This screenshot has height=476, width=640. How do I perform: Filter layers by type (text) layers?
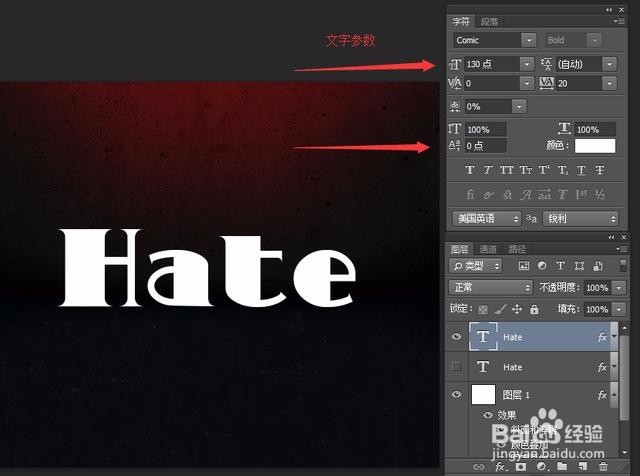pos(560,266)
